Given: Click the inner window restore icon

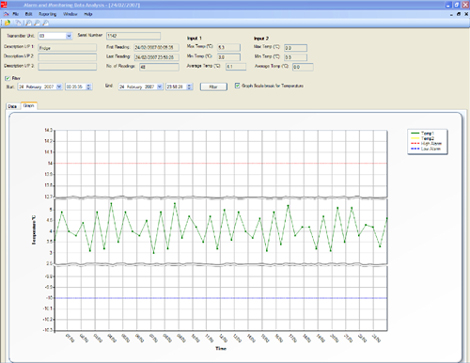Looking at the screenshot, I should point(459,14).
